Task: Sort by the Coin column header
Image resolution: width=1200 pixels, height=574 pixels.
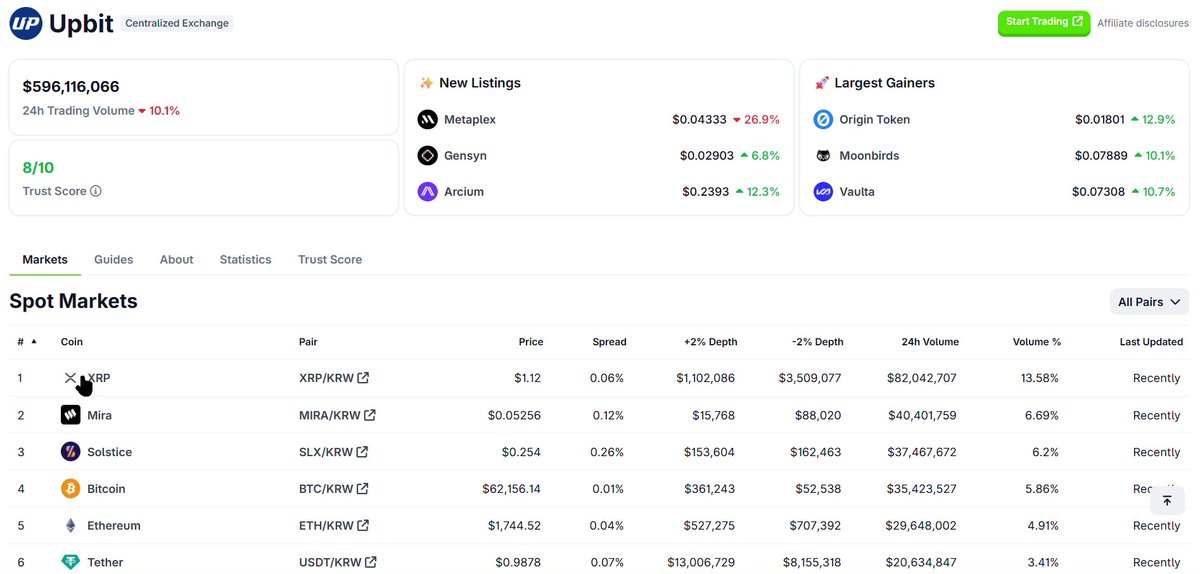Action: pos(72,342)
